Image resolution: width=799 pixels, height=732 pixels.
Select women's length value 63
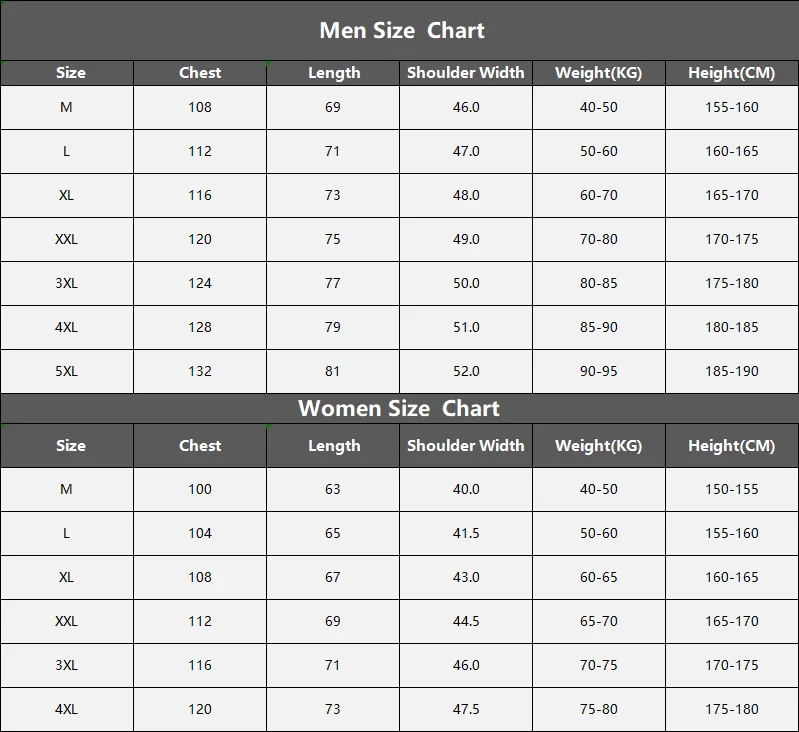point(333,489)
